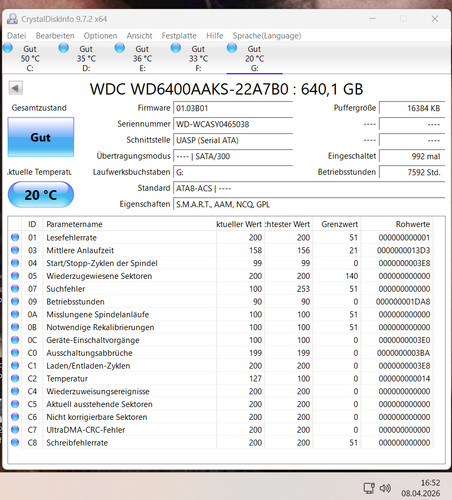Open the Hilfe menu
The image size is (452, 500).
coord(215,36)
